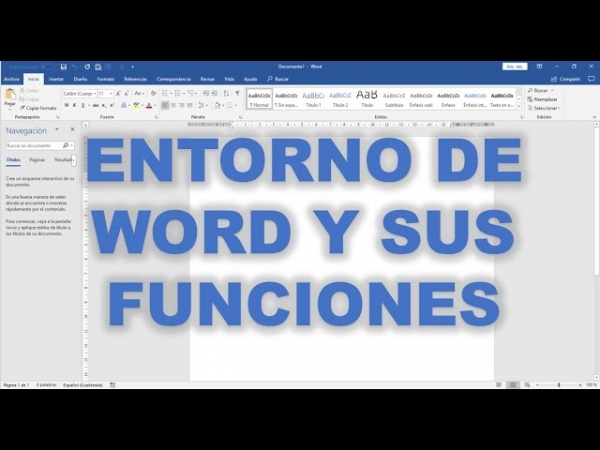
Task: Open the font size 11 dropdown
Action: pos(111,94)
